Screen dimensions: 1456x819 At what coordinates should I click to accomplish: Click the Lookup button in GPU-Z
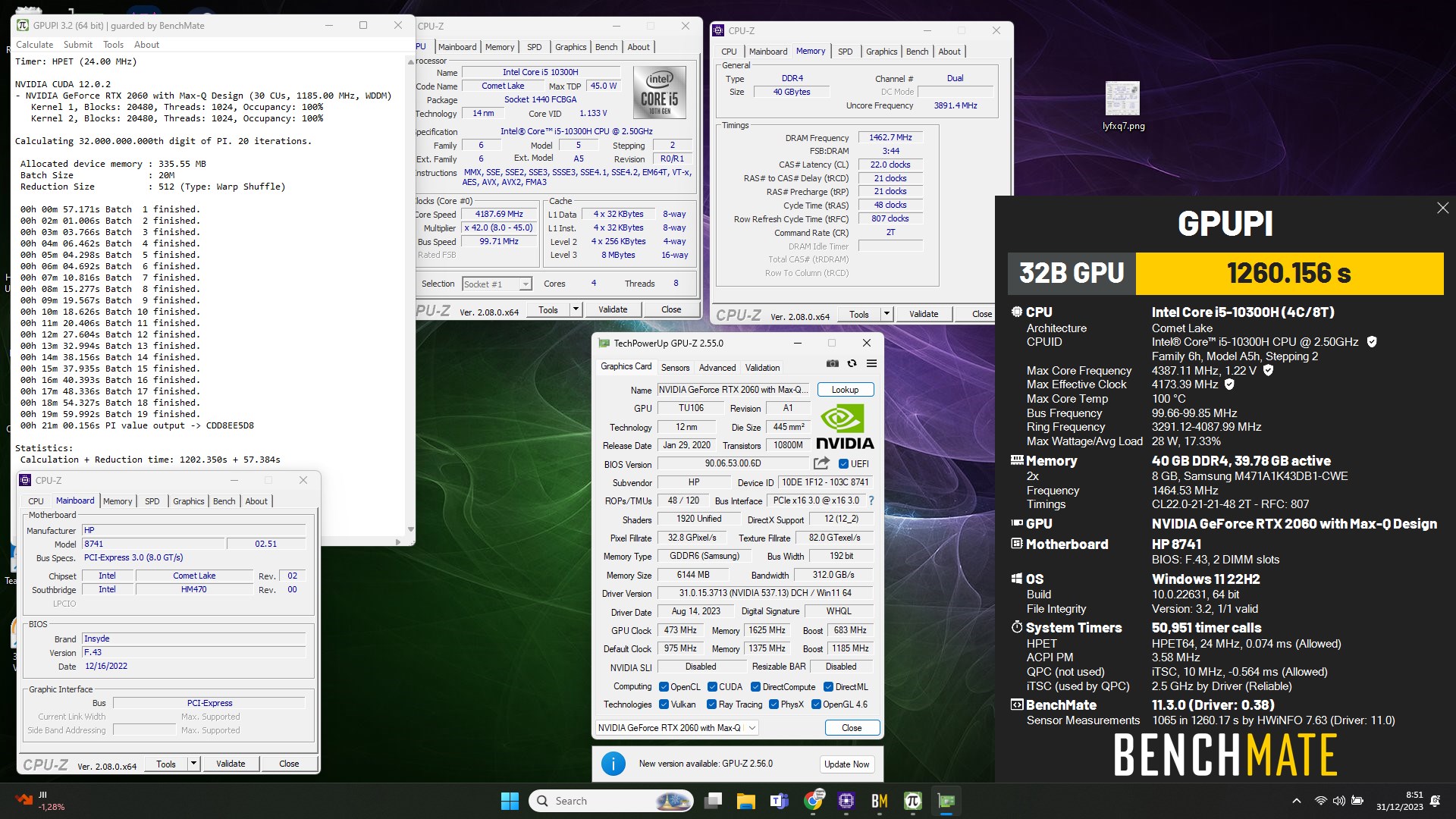[845, 390]
